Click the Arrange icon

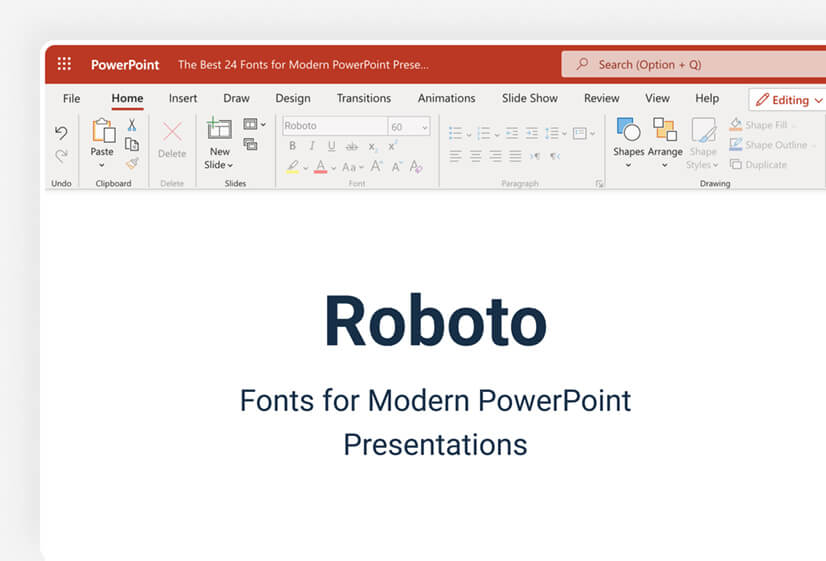click(665, 130)
